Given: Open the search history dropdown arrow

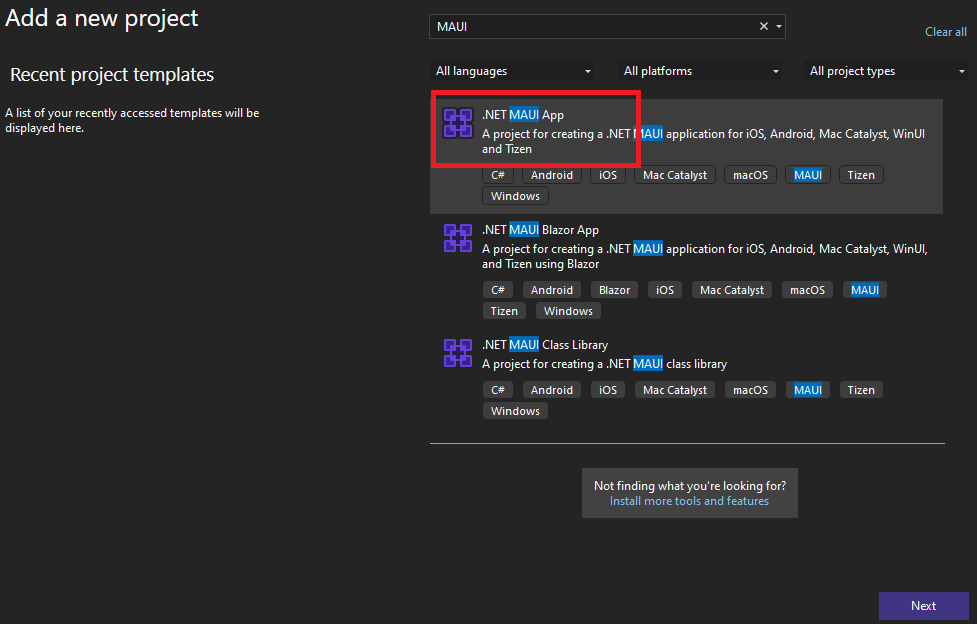Looking at the screenshot, I should 779,27.
